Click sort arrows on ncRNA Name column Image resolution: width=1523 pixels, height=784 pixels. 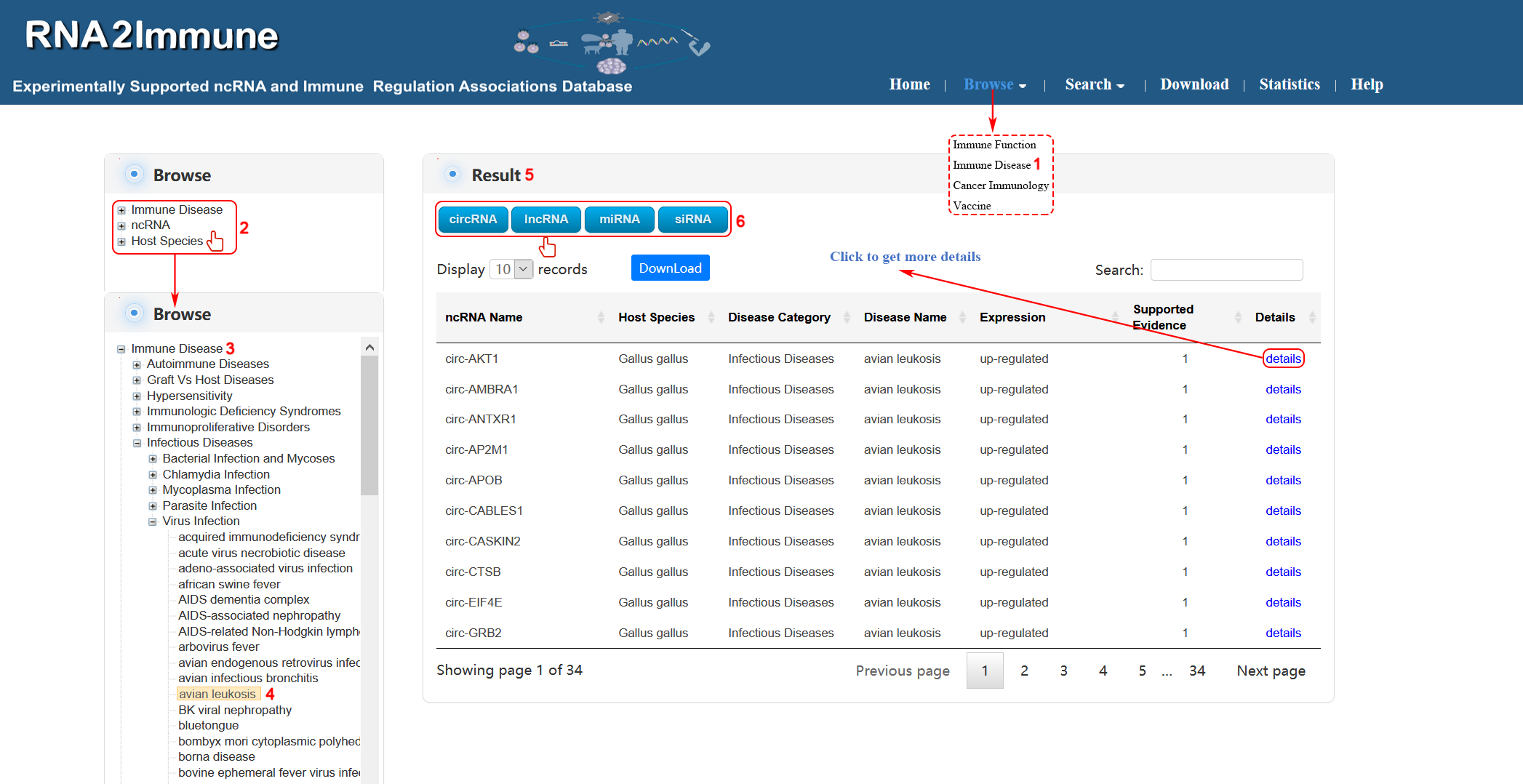(x=601, y=317)
